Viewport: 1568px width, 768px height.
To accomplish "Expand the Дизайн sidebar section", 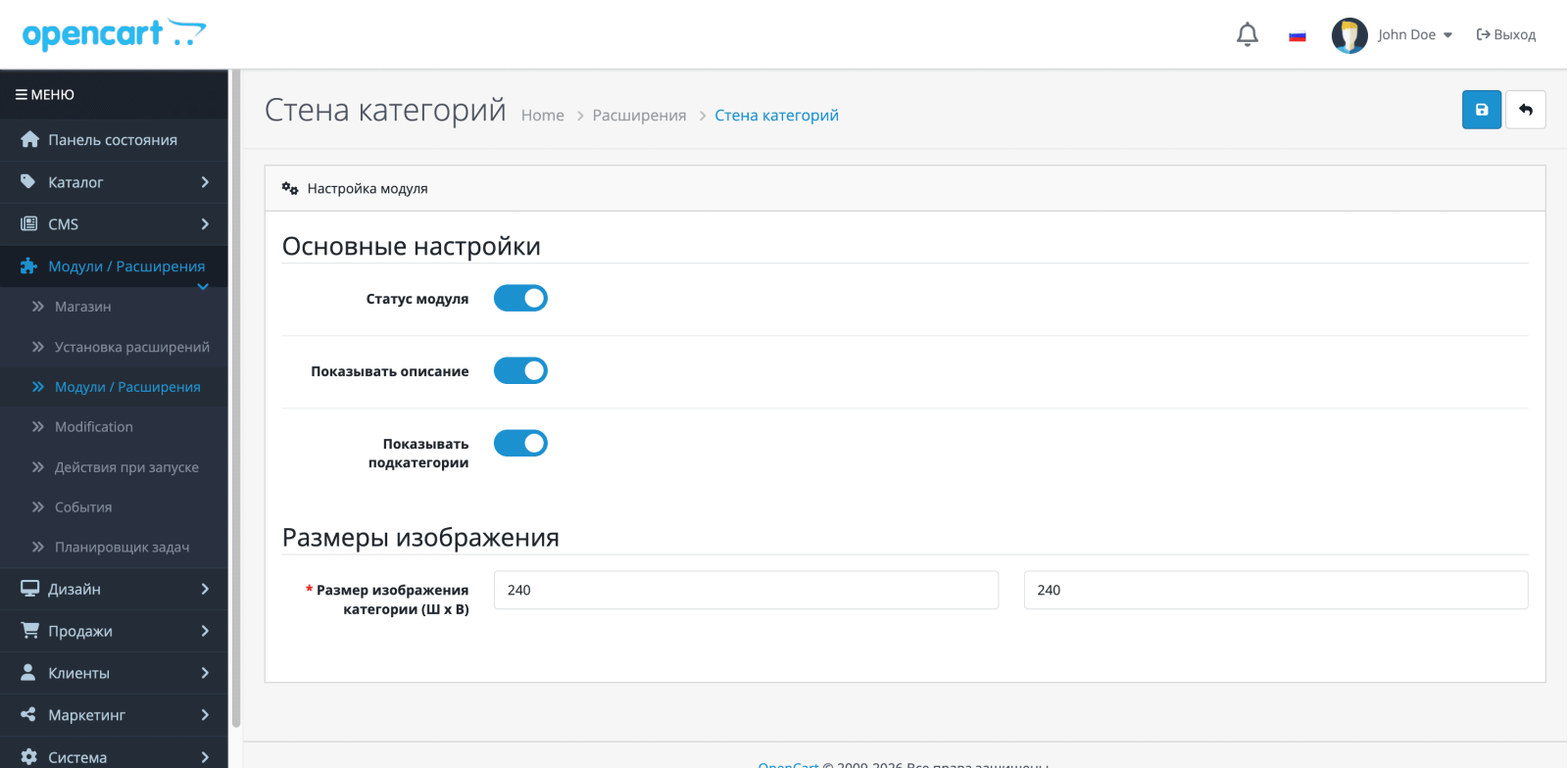I will pyautogui.click(x=114, y=589).
